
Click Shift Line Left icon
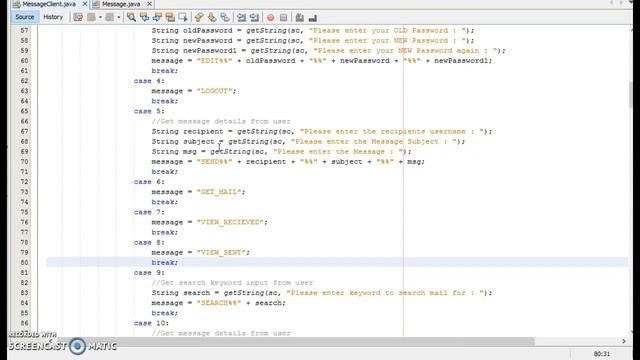(x=241, y=18)
